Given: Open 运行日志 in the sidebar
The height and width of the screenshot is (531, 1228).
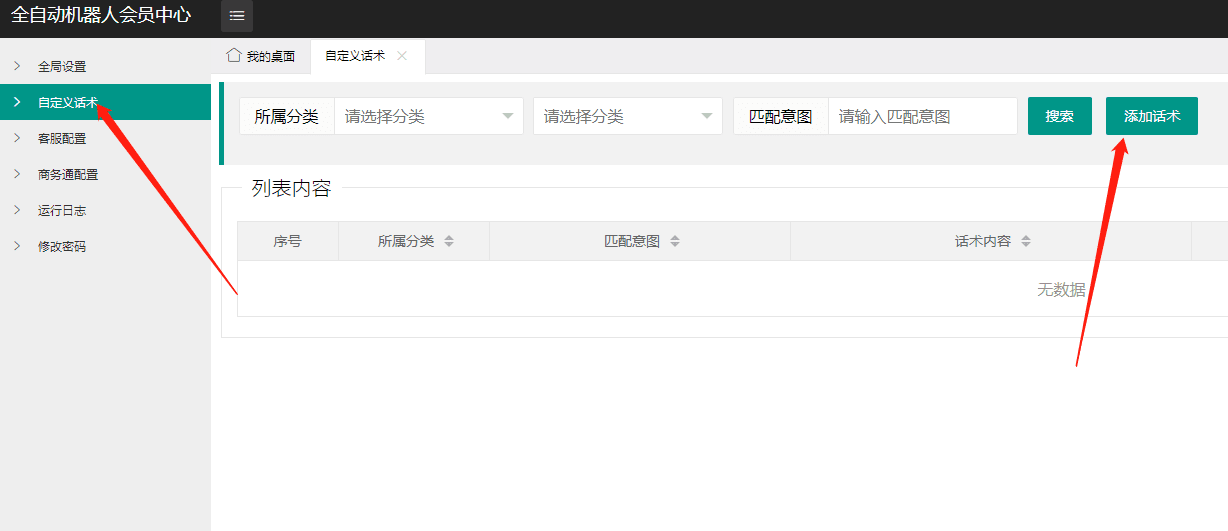Looking at the screenshot, I should 62,210.
